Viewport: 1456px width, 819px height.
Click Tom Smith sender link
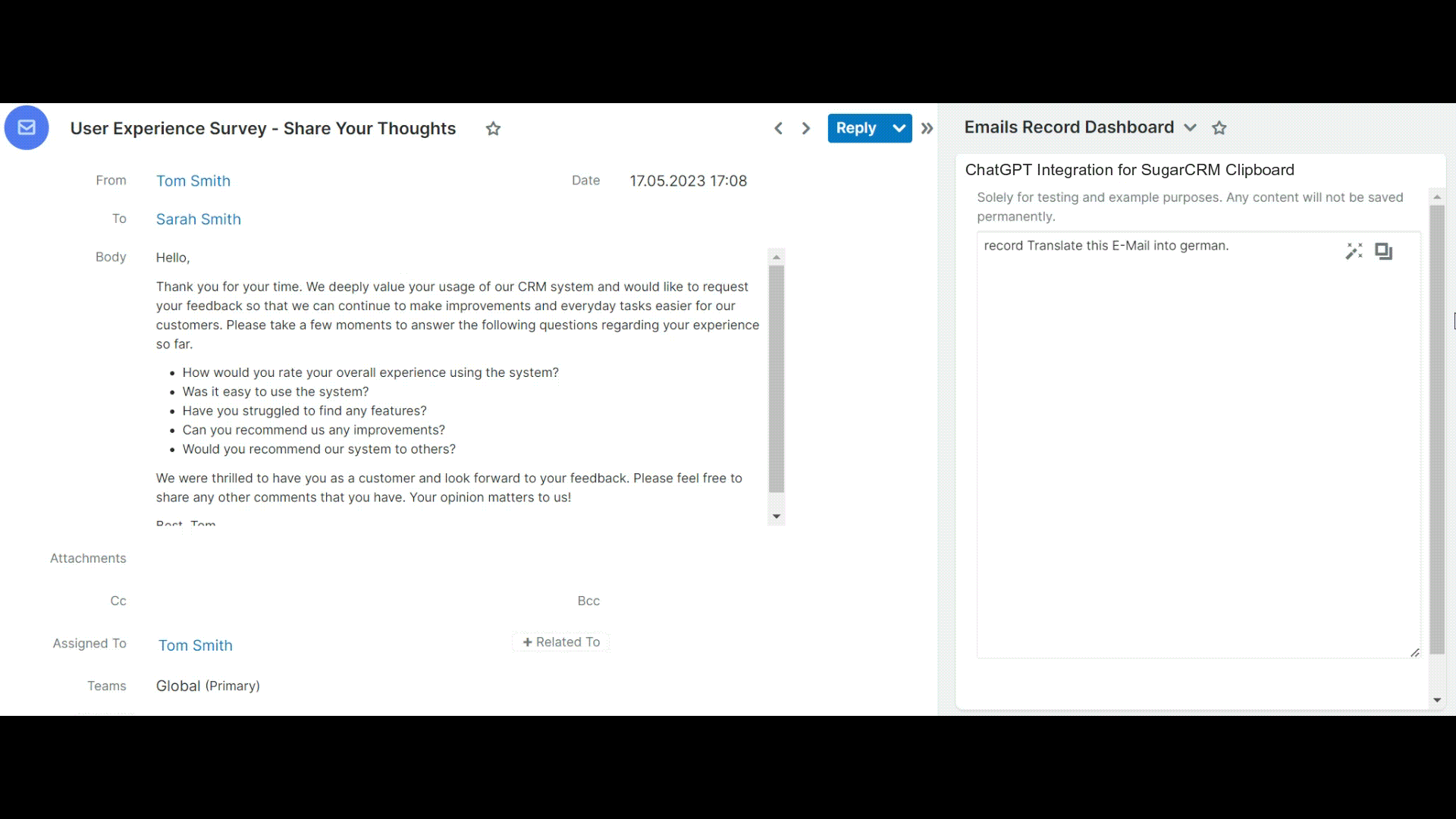tap(194, 181)
